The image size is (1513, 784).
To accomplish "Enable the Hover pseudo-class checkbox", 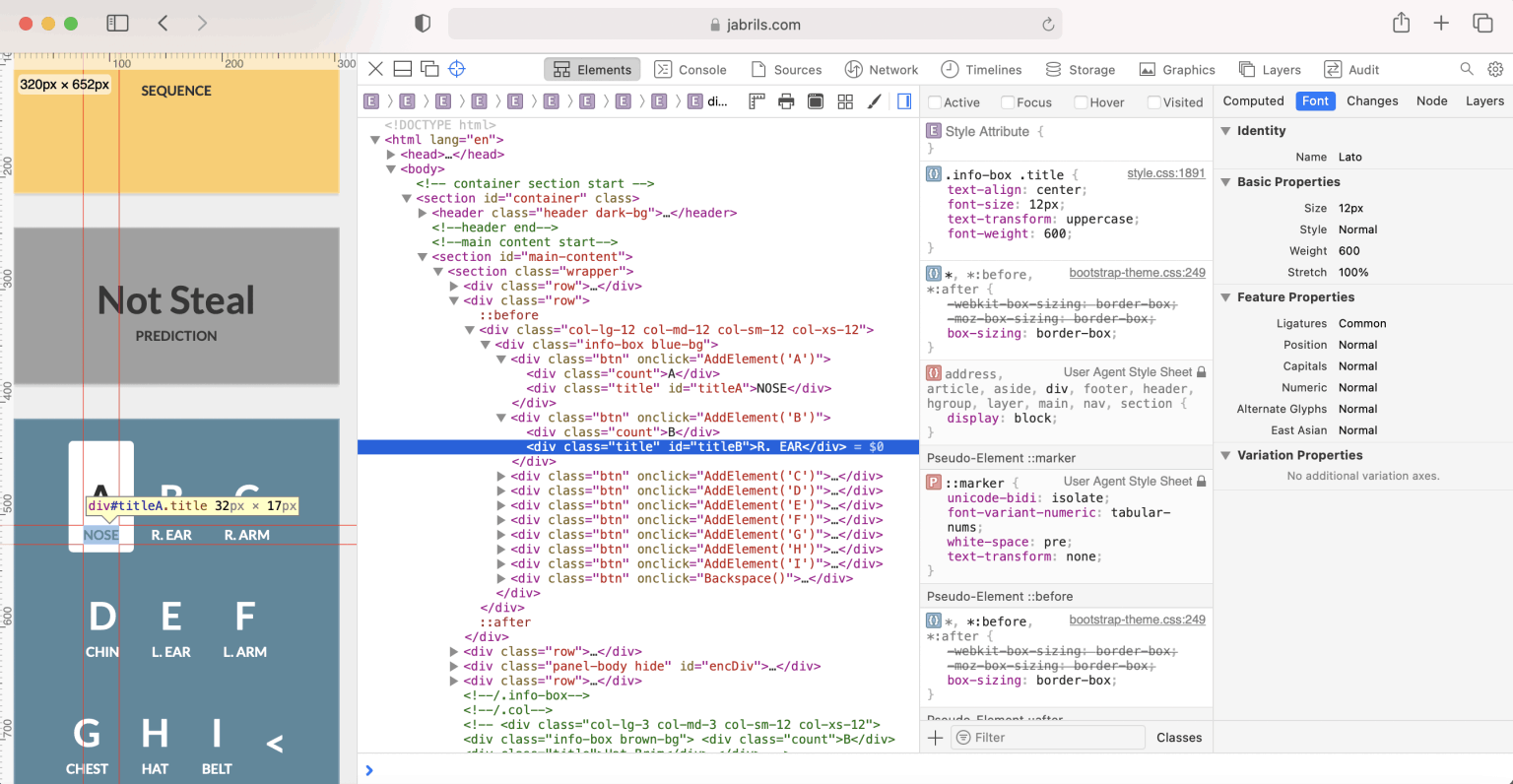I will tap(1081, 102).
